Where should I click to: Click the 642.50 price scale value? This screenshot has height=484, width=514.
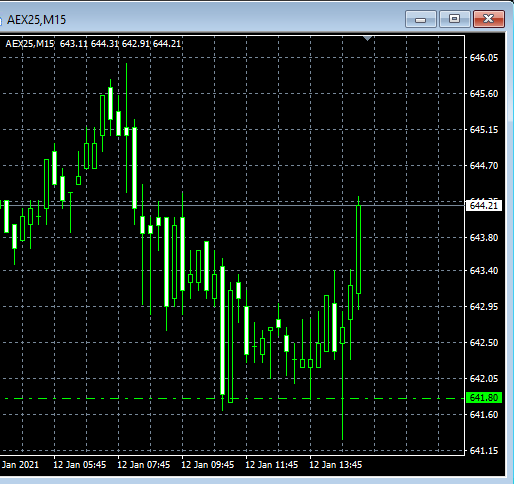tap(484, 343)
